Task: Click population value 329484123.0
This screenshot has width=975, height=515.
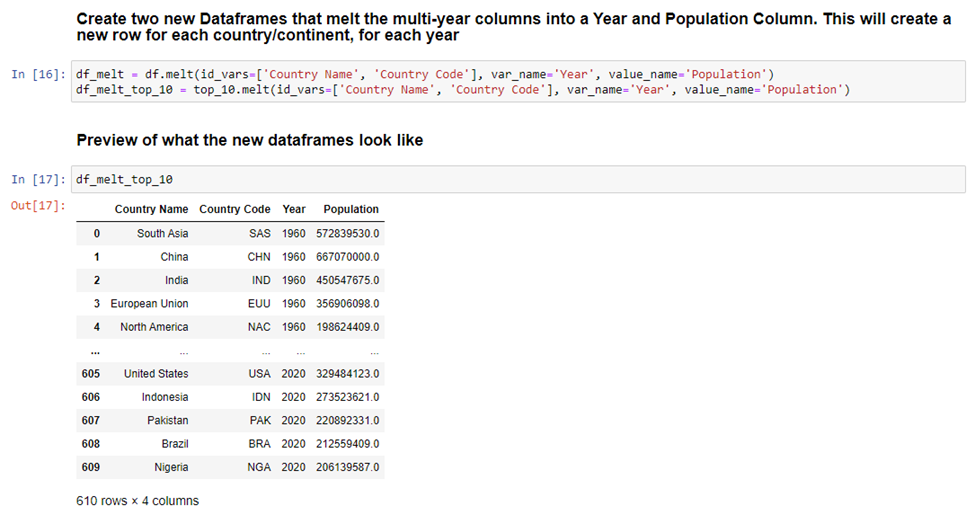Action: coord(348,374)
